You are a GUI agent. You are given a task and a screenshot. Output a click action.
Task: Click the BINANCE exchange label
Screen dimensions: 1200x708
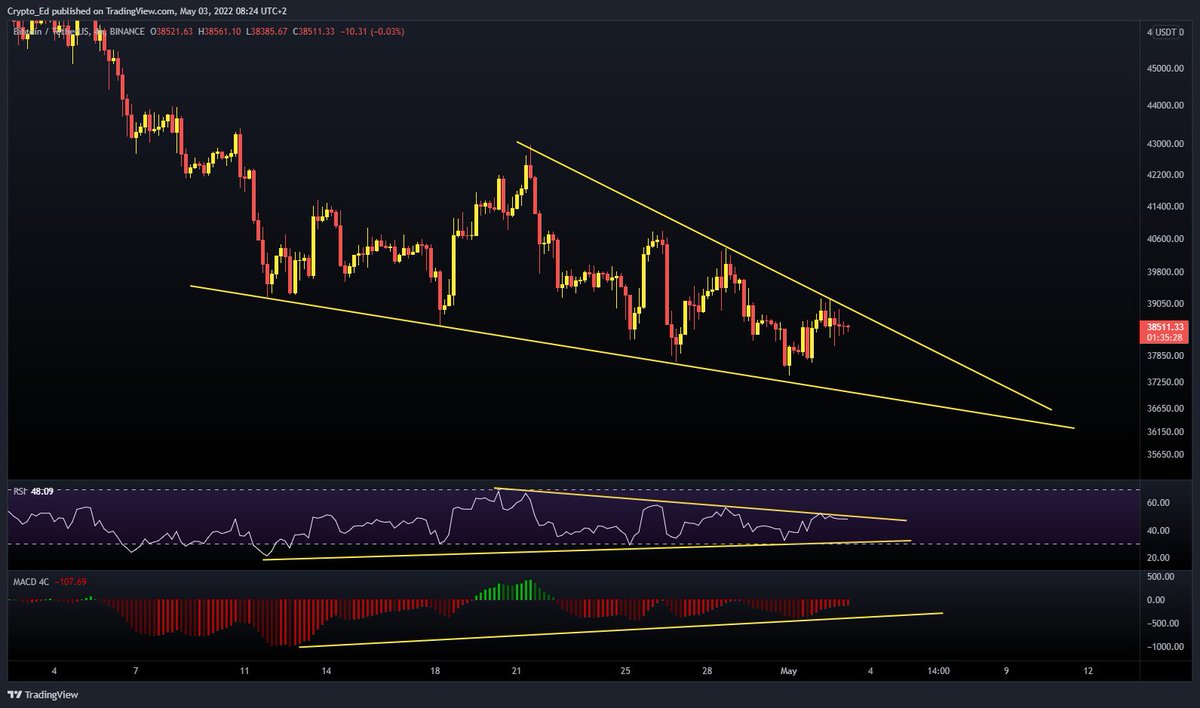point(126,33)
